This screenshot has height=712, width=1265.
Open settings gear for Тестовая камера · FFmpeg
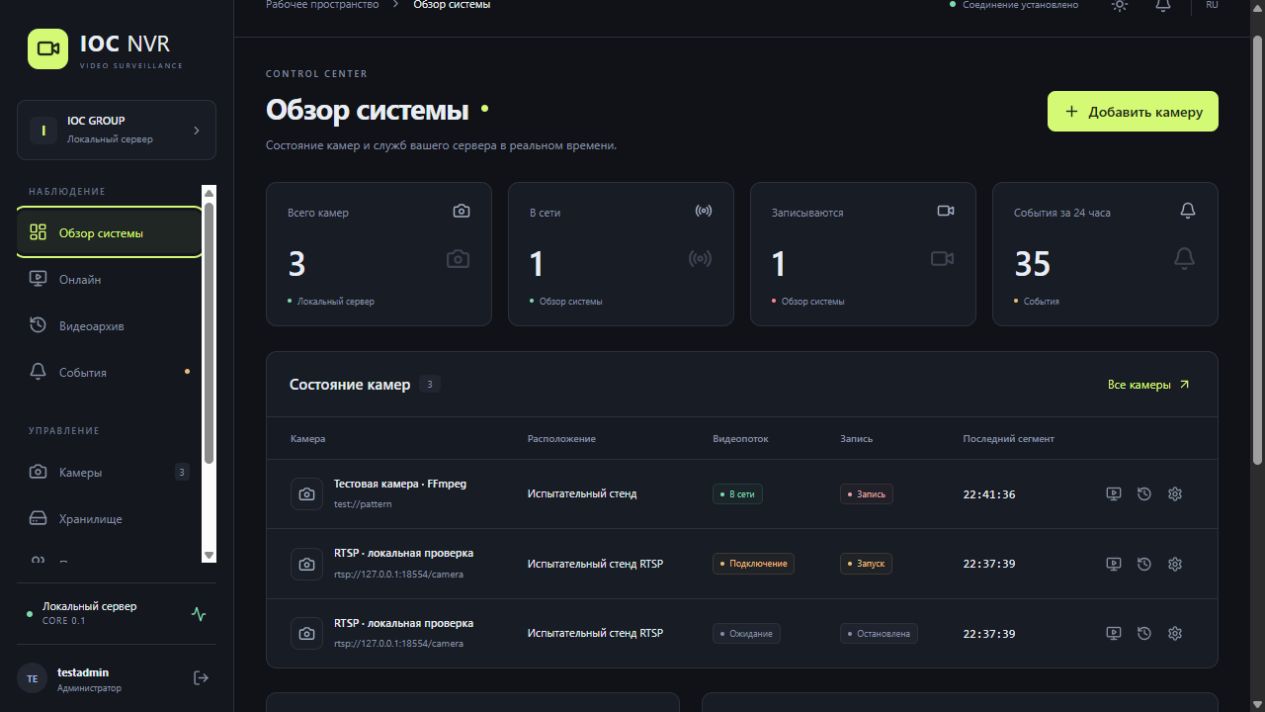click(x=1176, y=494)
